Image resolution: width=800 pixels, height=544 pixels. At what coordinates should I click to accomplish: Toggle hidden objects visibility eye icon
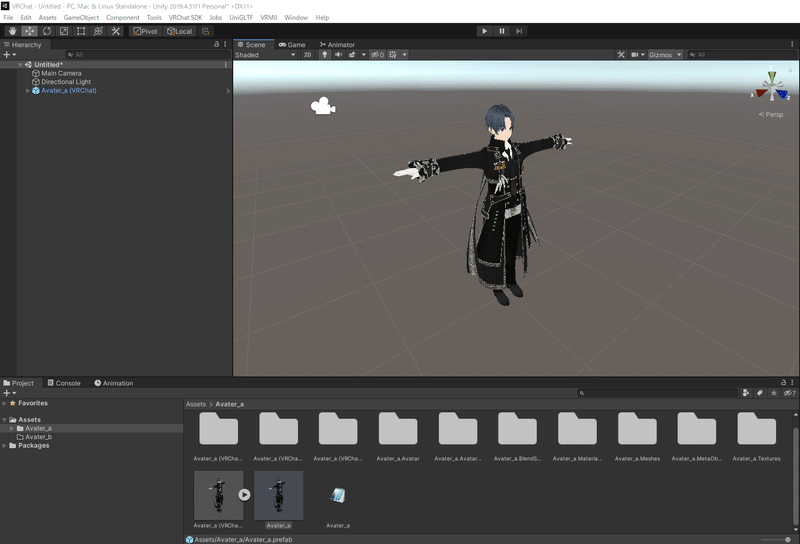click(x=377, y=55)
